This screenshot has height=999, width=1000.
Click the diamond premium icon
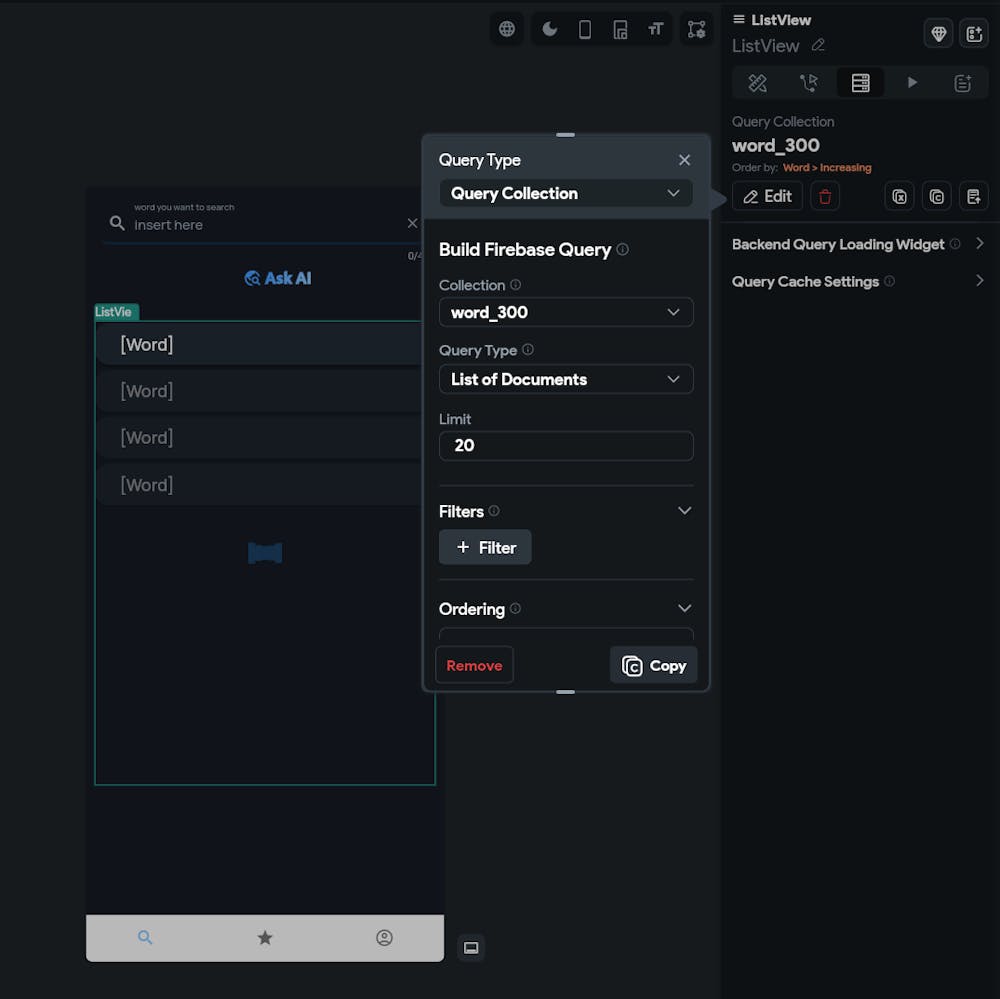coord(938,33)
